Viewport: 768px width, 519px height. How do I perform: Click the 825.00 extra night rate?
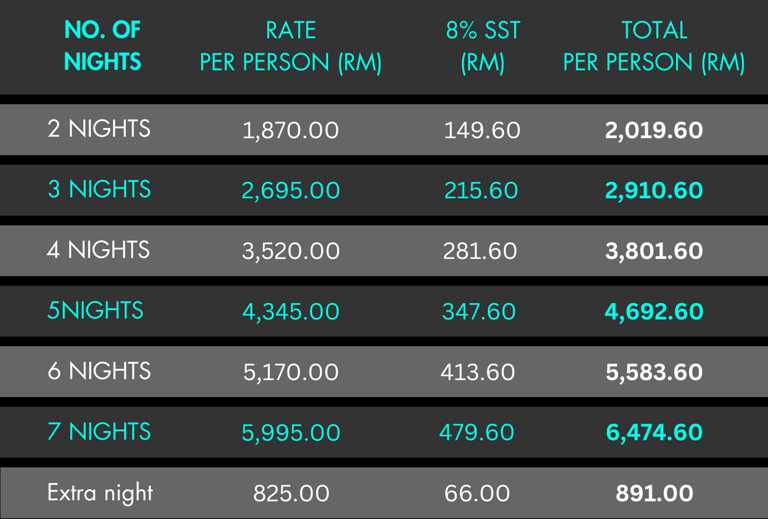(290, 493)
